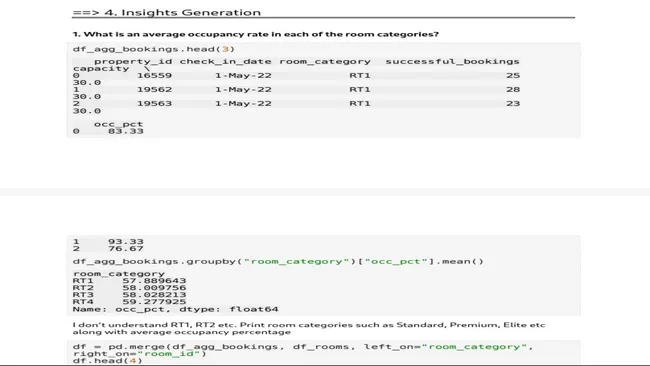Viewport: 650px width, 366px height.
Task: Click 1-May-22 date in property 16559 row
Action: pos(243,75)
